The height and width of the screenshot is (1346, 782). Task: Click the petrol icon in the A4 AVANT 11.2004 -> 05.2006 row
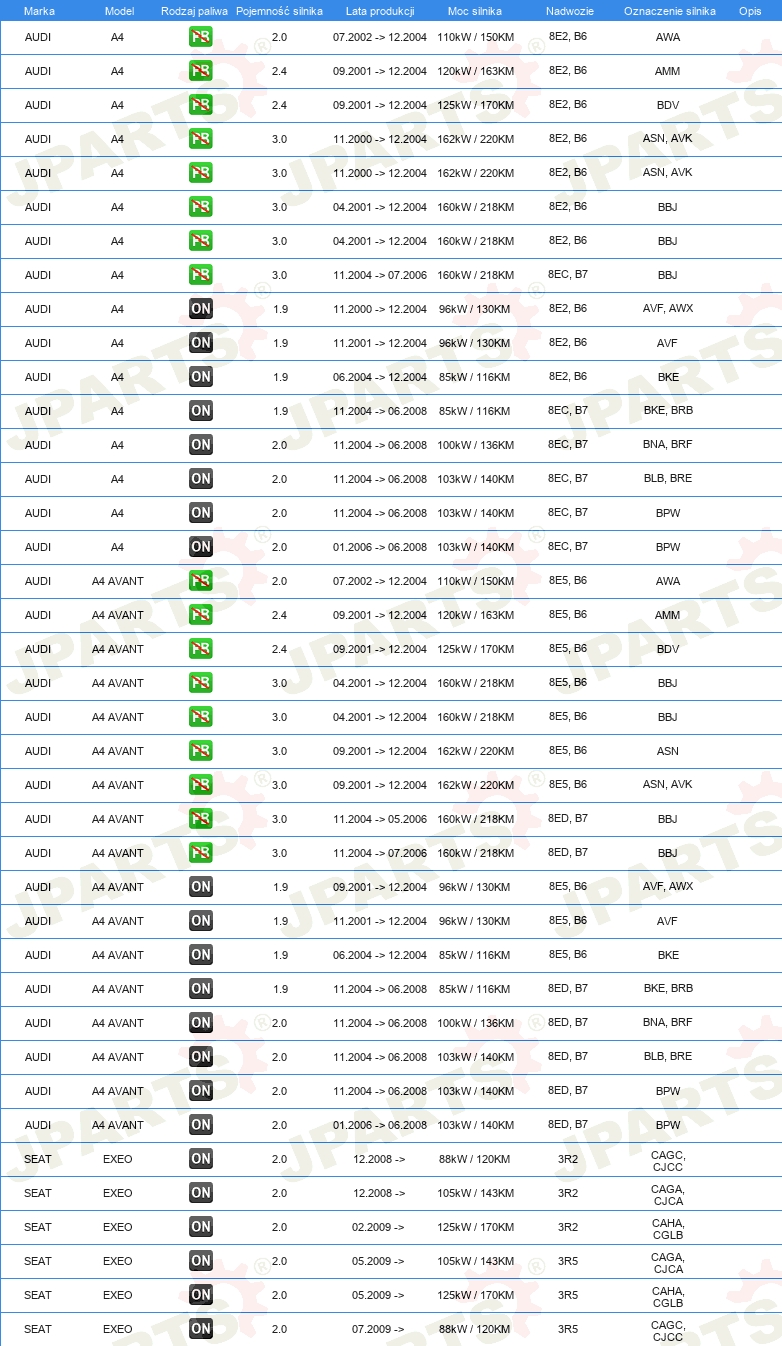point(200,819)
